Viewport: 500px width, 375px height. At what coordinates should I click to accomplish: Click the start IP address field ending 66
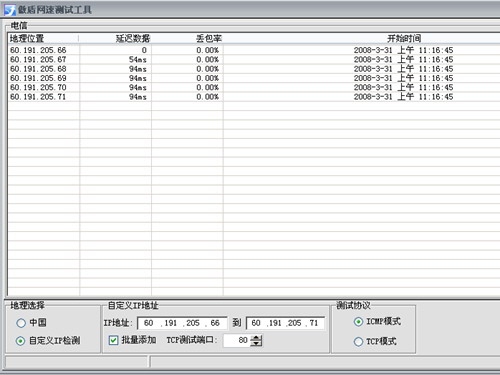click(x=182, y=323)
